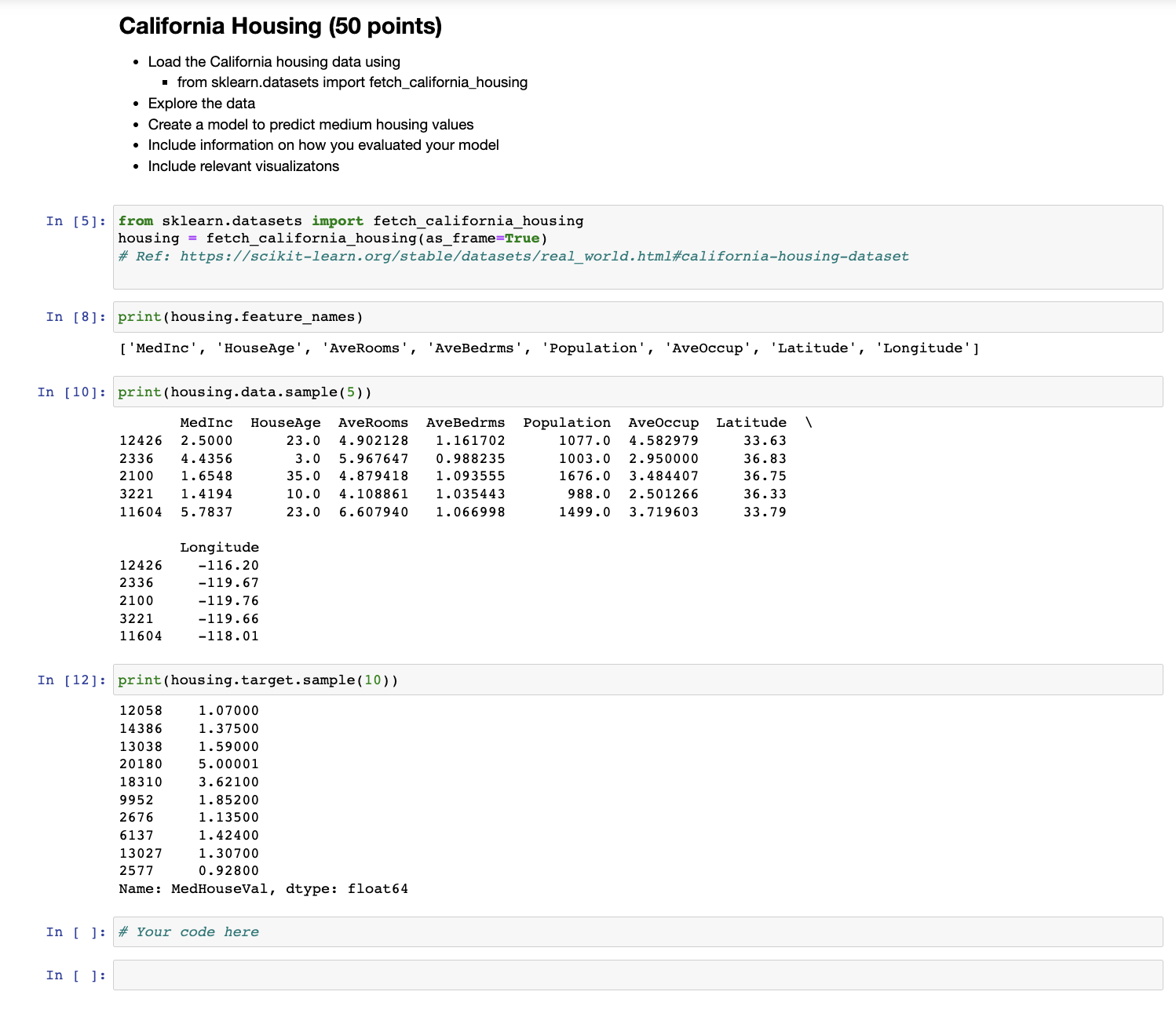The width and height of the screenshot is (1176, 1017).
Task: Click the In [8]: cell prompt
Action: point(75,316)
